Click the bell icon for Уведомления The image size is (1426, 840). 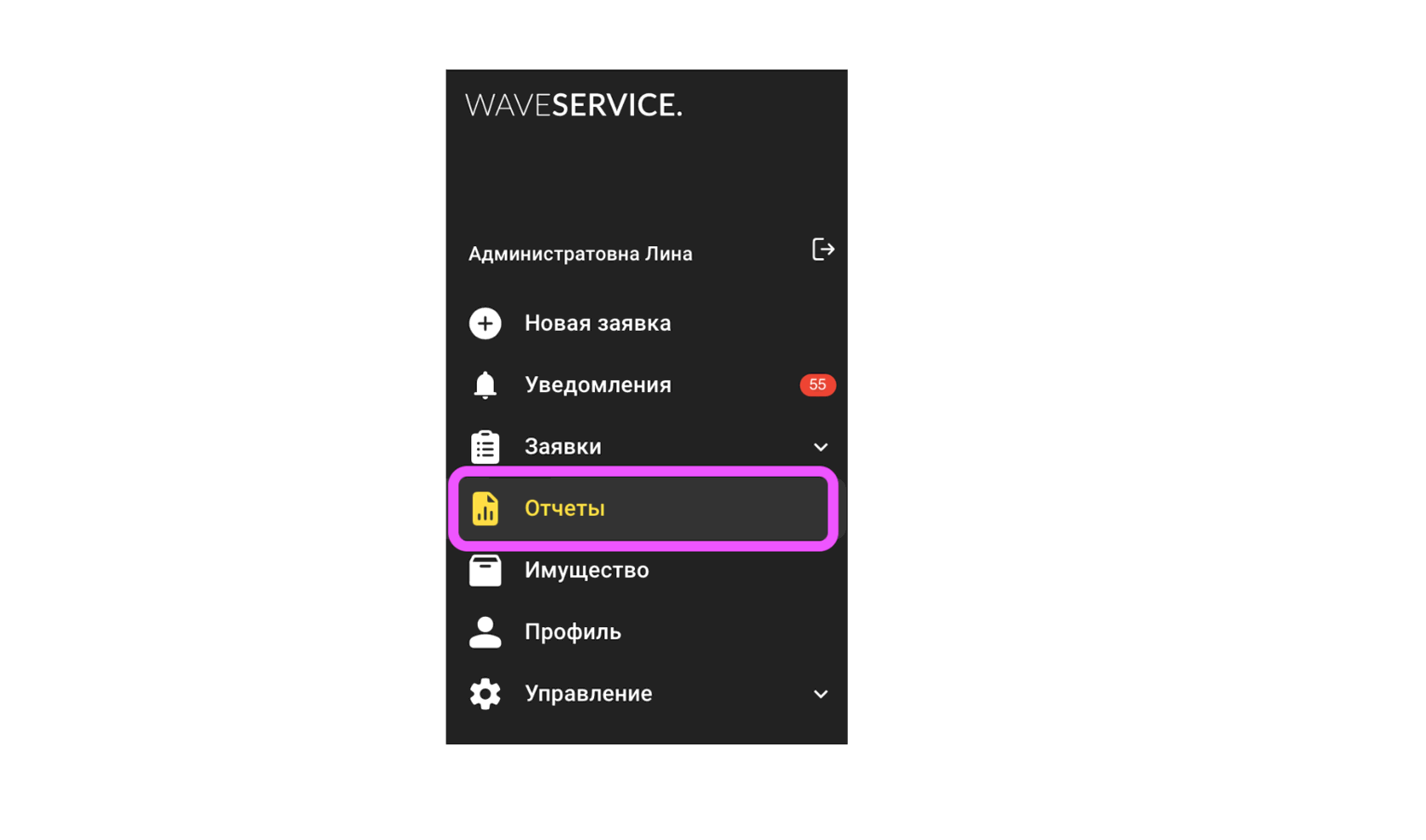pyautogui.click(x=486, y=385)
